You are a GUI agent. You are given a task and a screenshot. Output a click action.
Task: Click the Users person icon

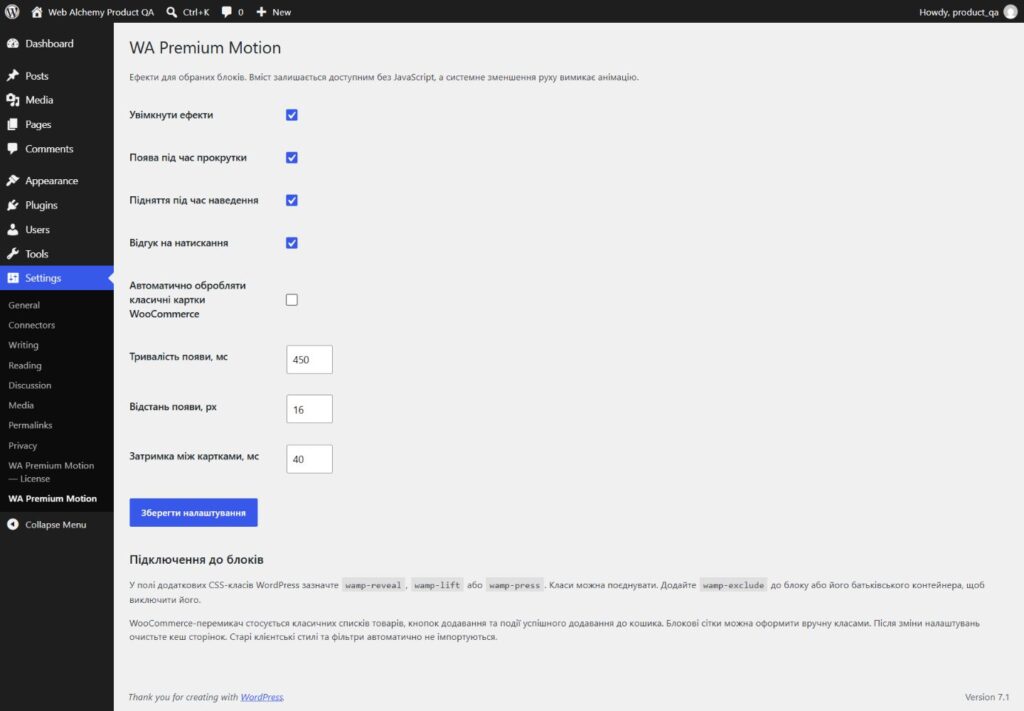(12, 230)
